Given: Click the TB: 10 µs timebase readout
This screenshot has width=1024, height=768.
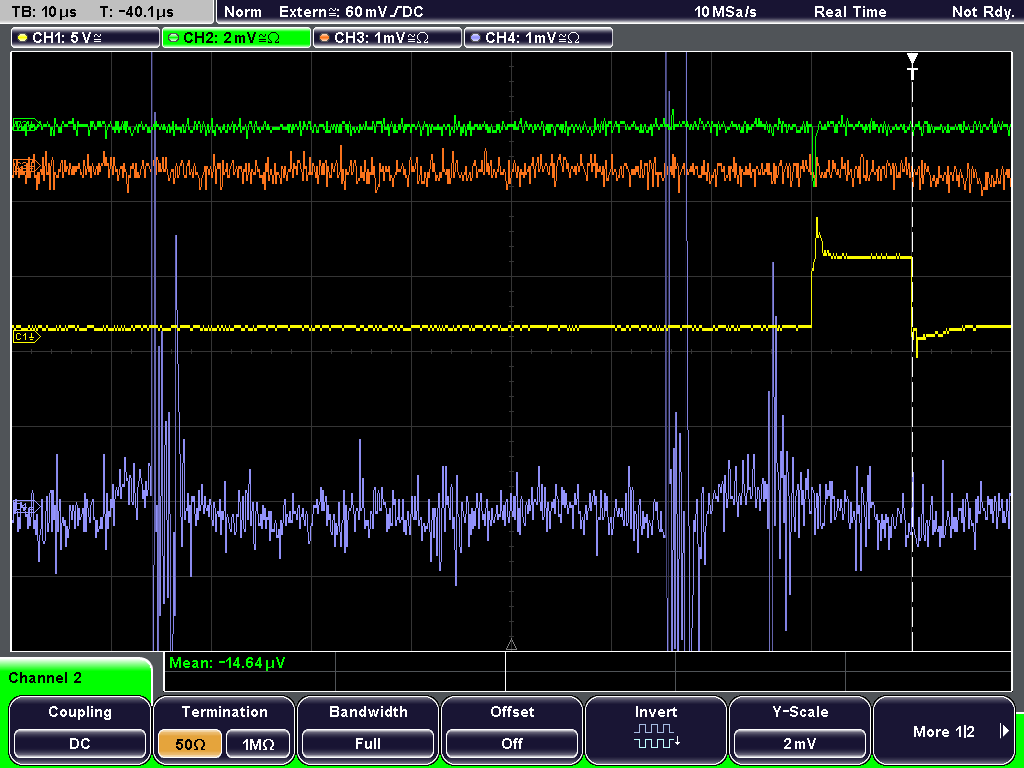Looking at the screenshot, I should pos(44,12).
